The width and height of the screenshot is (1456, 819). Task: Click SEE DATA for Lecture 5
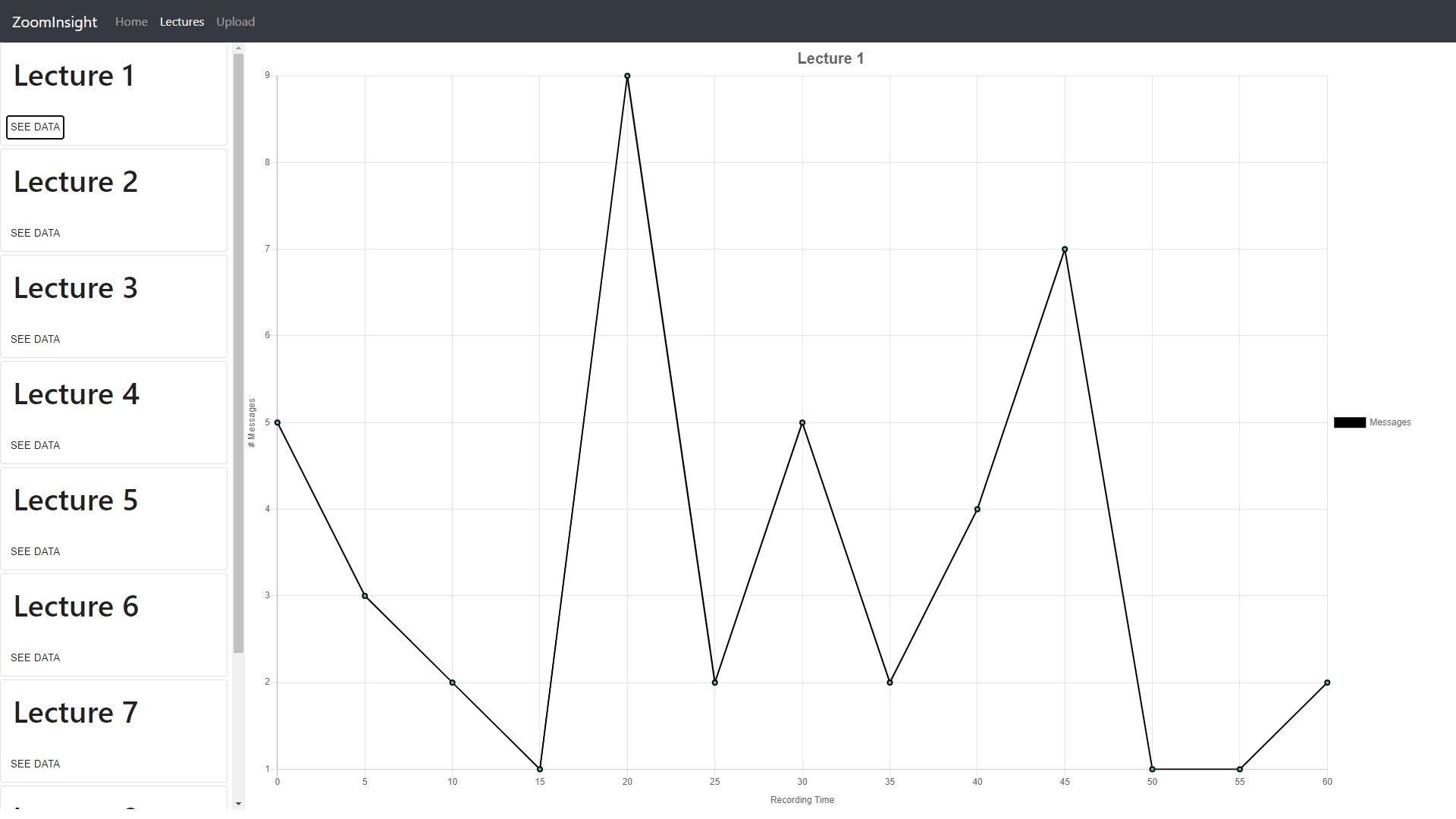click(35, 552)
